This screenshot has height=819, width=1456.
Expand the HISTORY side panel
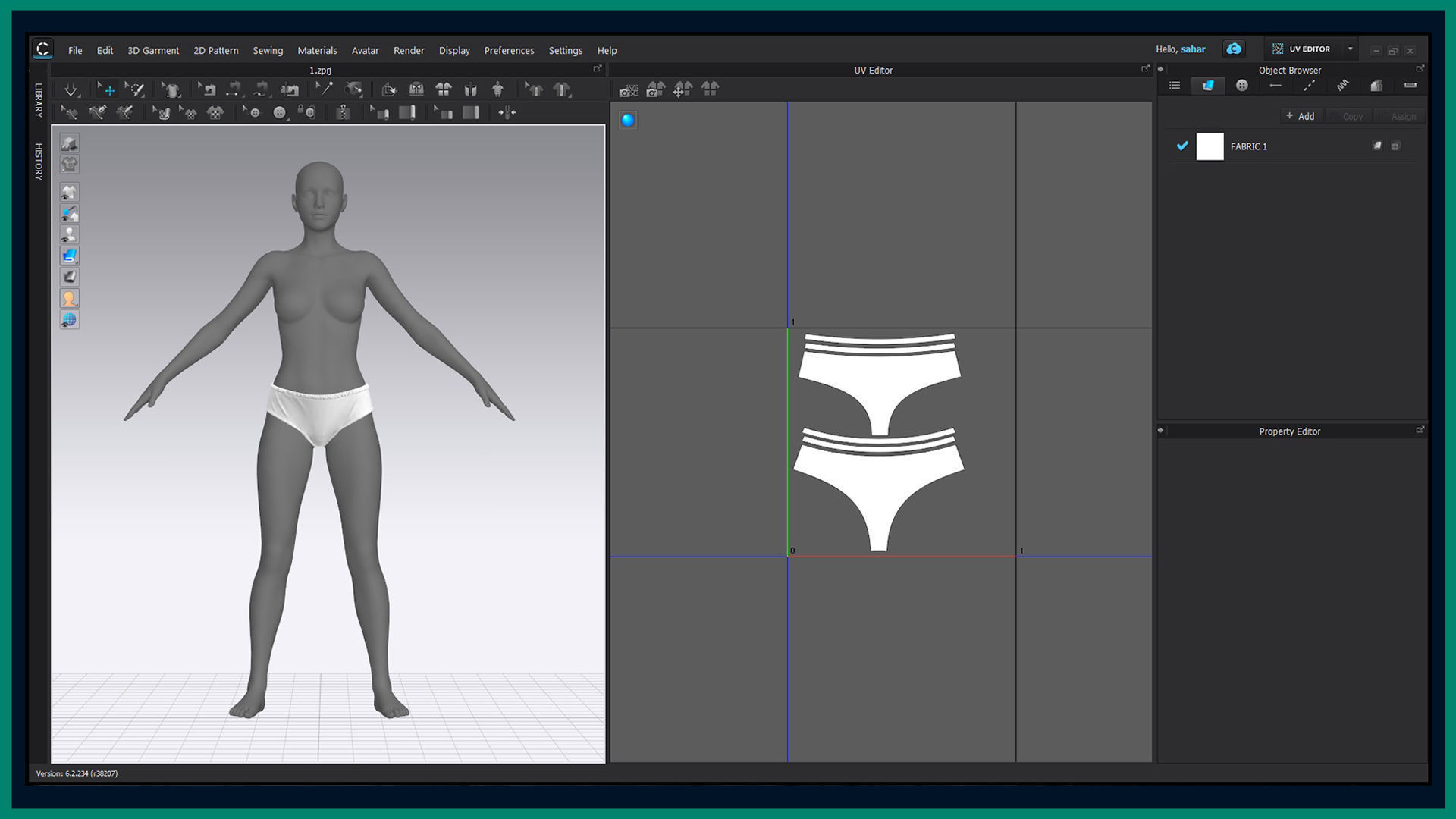click(x=39, y=161)
